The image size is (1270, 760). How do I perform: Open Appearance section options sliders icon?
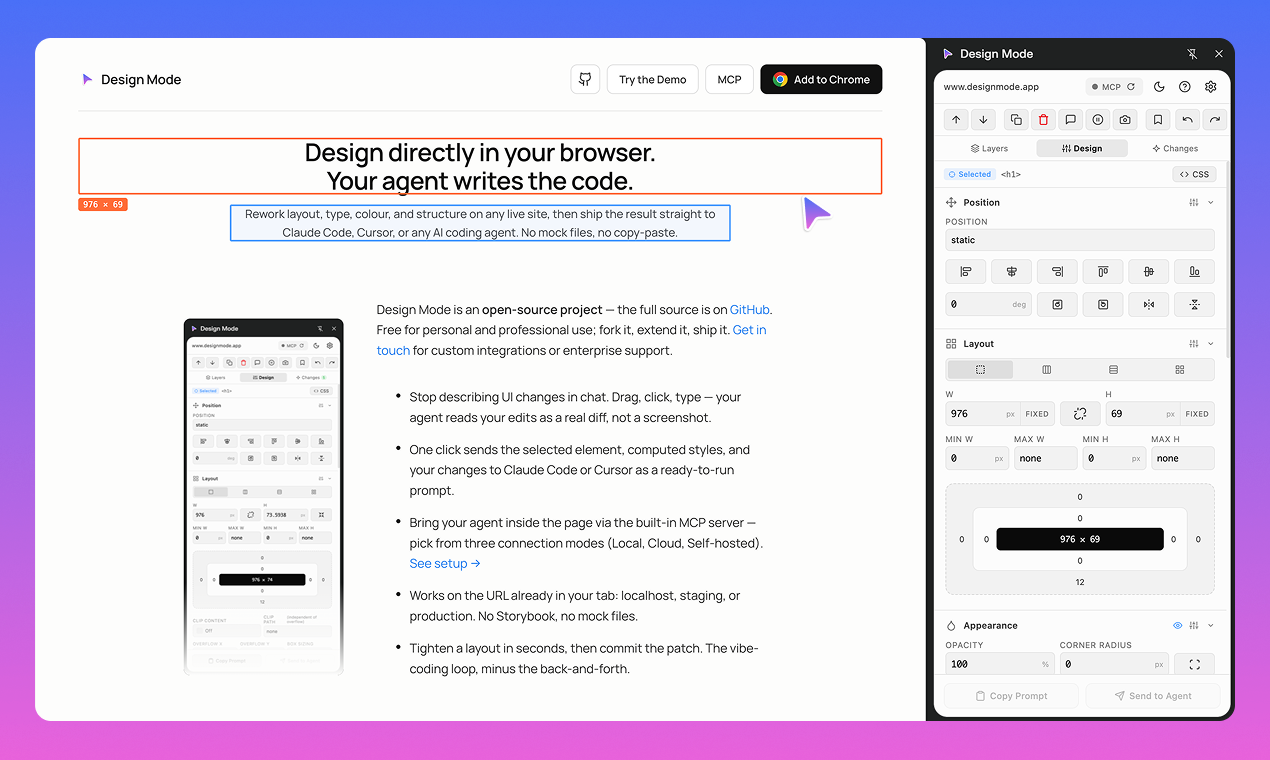coord(1194,626)
